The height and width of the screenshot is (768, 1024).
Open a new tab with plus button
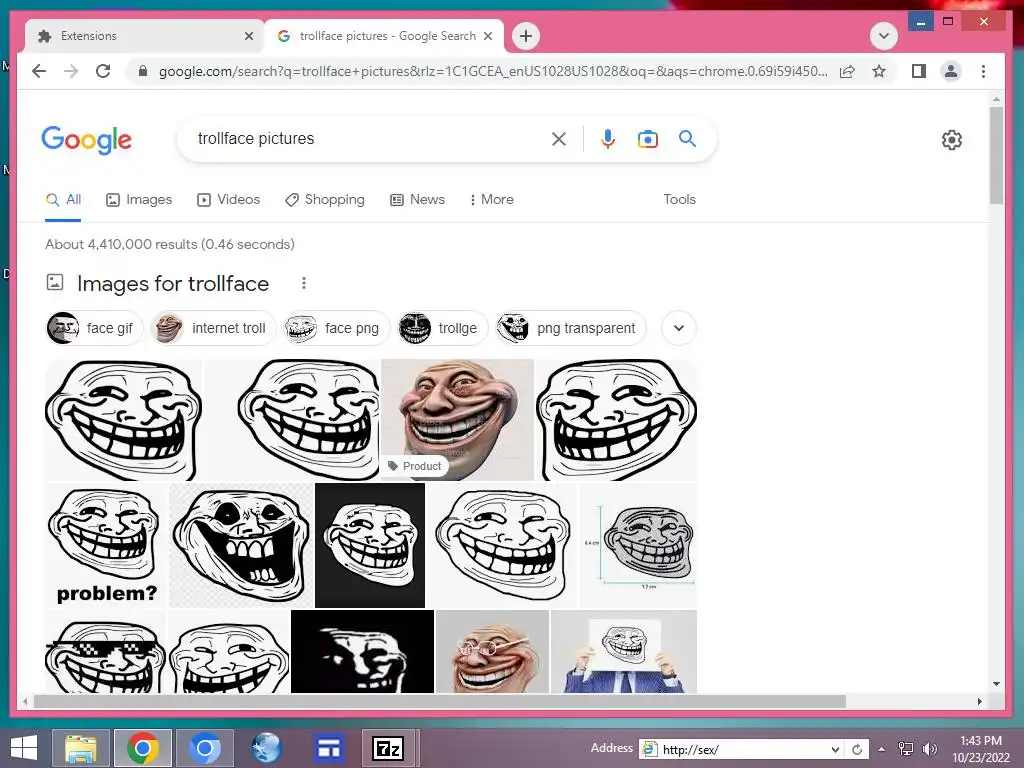[x=526, y=36]
